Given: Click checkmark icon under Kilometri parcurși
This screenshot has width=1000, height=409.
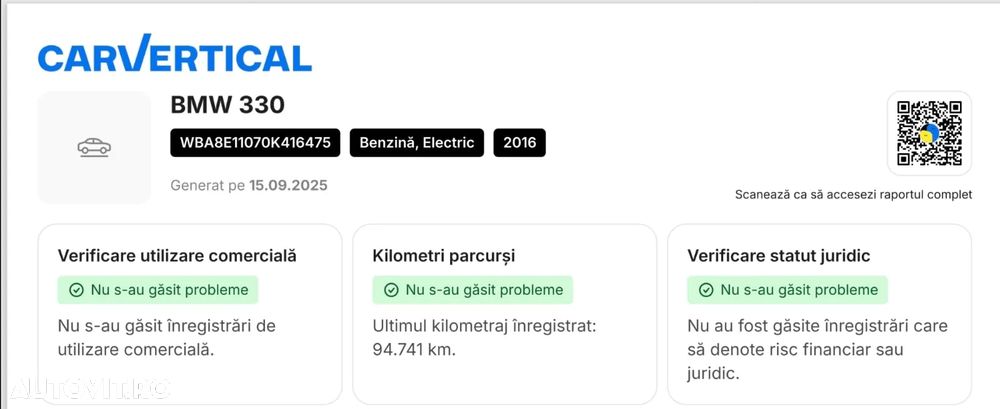Looking at the screenshot, I should pos(391,290).
